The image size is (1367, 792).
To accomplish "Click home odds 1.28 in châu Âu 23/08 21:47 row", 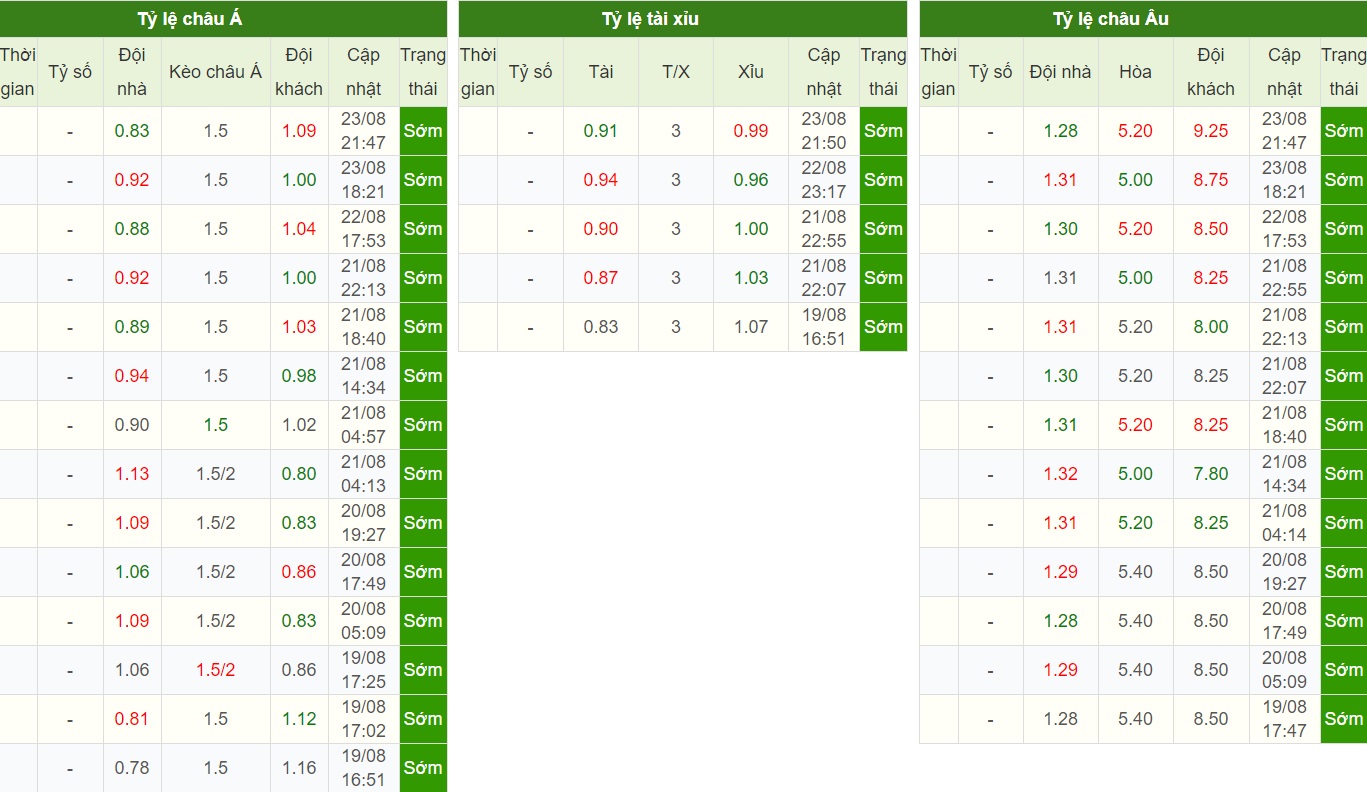I will [x=1061, y=131].
